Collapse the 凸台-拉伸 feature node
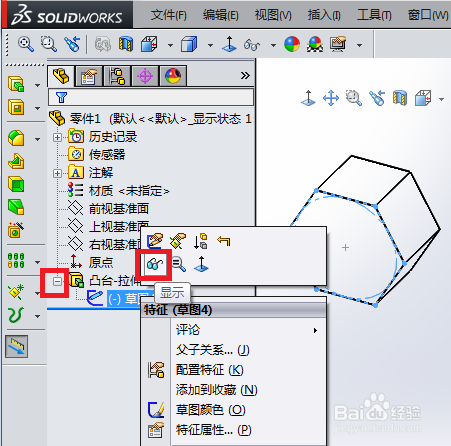Screen dimensions: 451x446 57,282
